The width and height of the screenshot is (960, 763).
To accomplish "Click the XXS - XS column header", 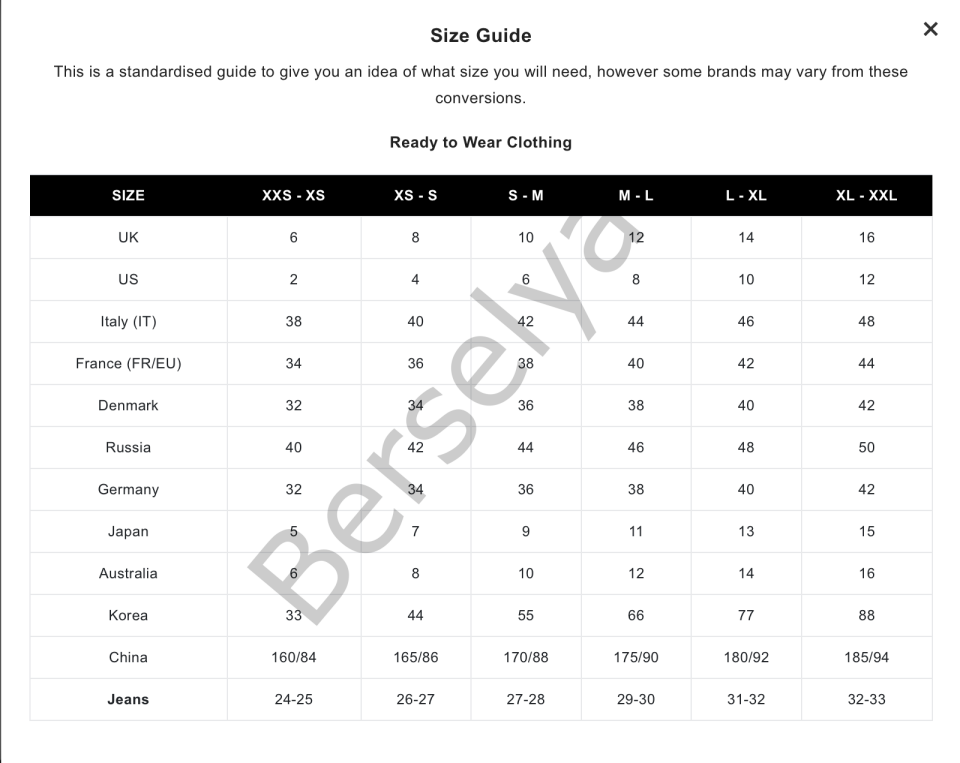I will (293, 196).
